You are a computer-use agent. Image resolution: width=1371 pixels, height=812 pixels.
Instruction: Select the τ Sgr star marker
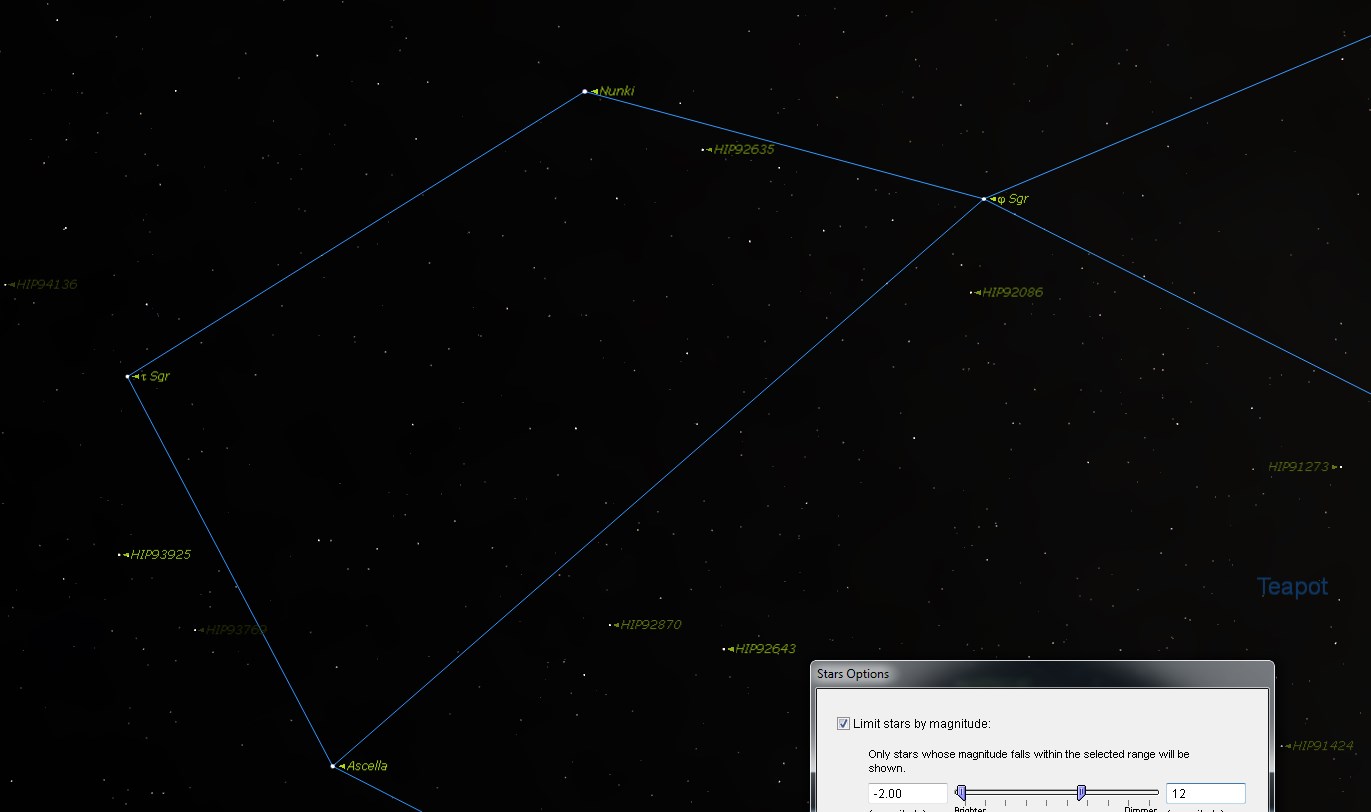click(x=127, y=377)
